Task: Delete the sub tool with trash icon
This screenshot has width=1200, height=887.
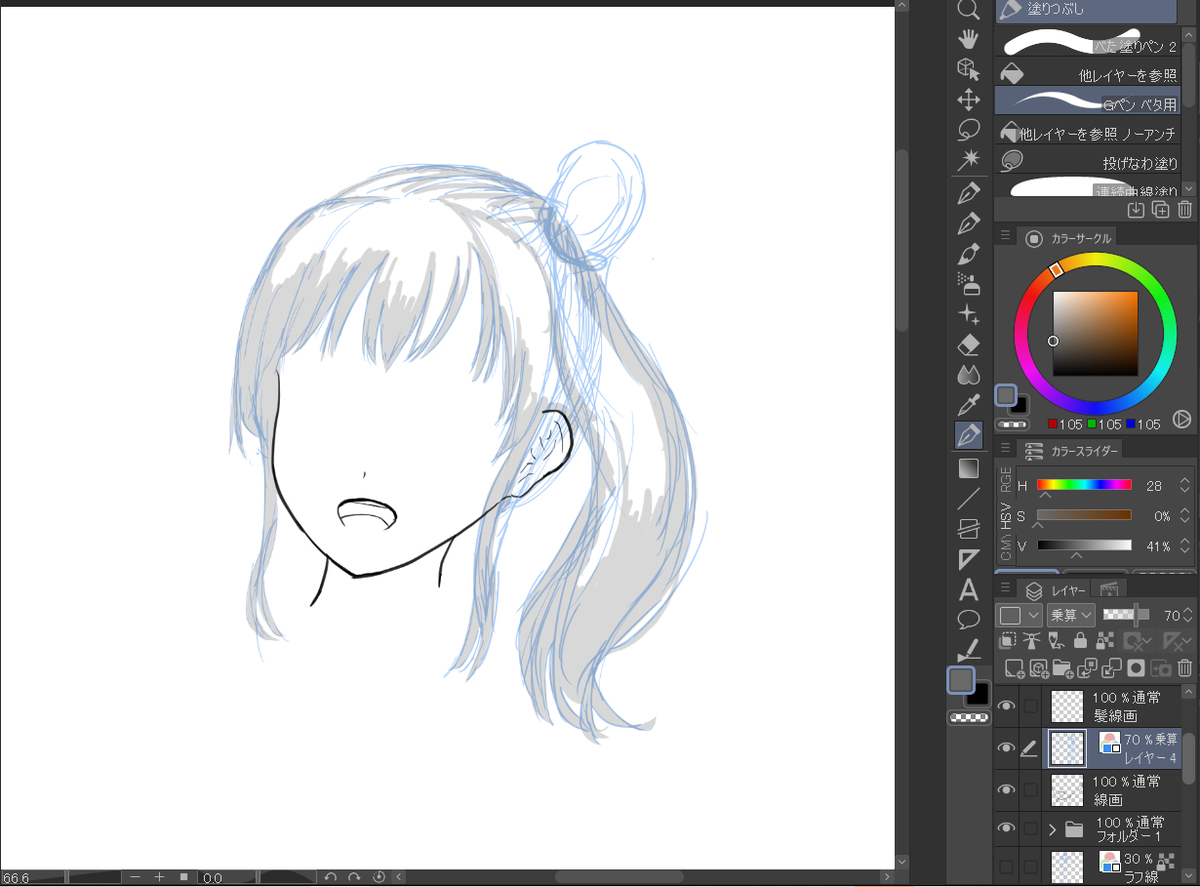Action: click(1185, 210)
